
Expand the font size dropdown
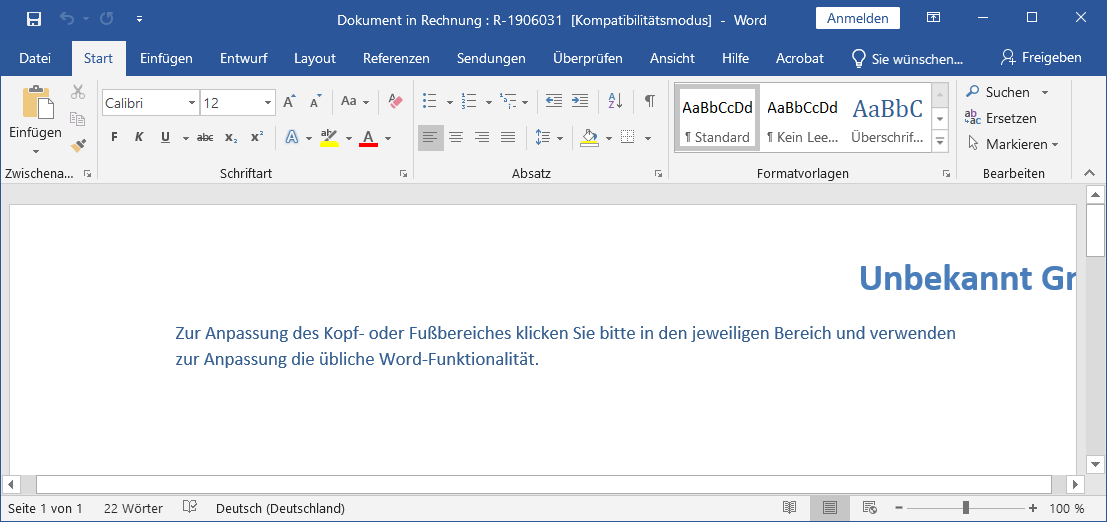(268, 102)
